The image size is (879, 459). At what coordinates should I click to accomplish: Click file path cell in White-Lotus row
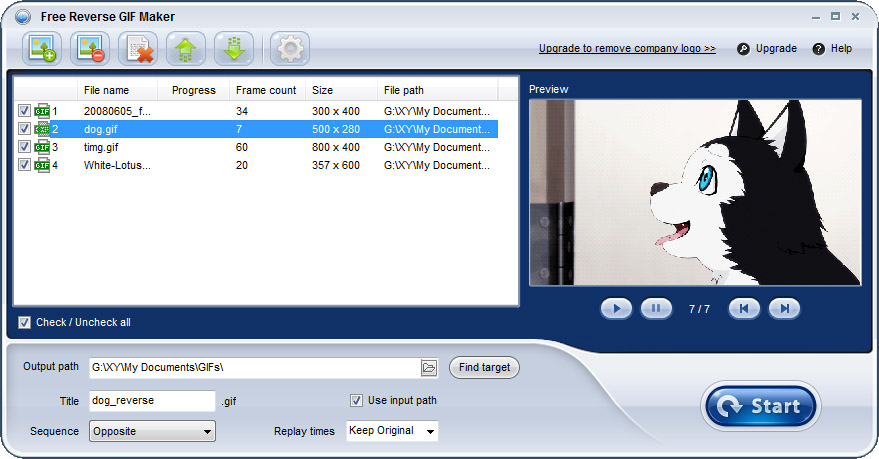(437, 165)
